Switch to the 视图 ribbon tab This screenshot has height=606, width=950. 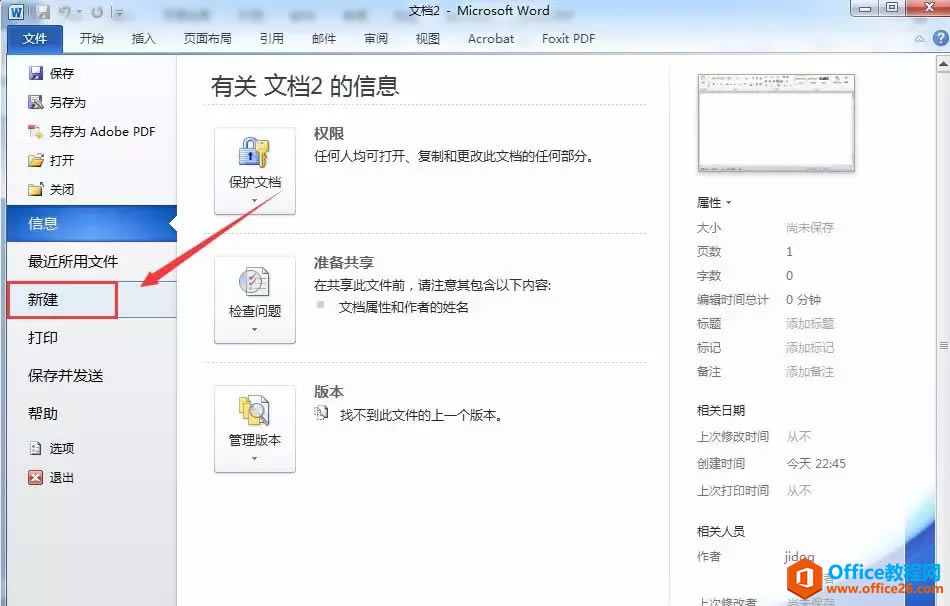click(x=428, y=39)
